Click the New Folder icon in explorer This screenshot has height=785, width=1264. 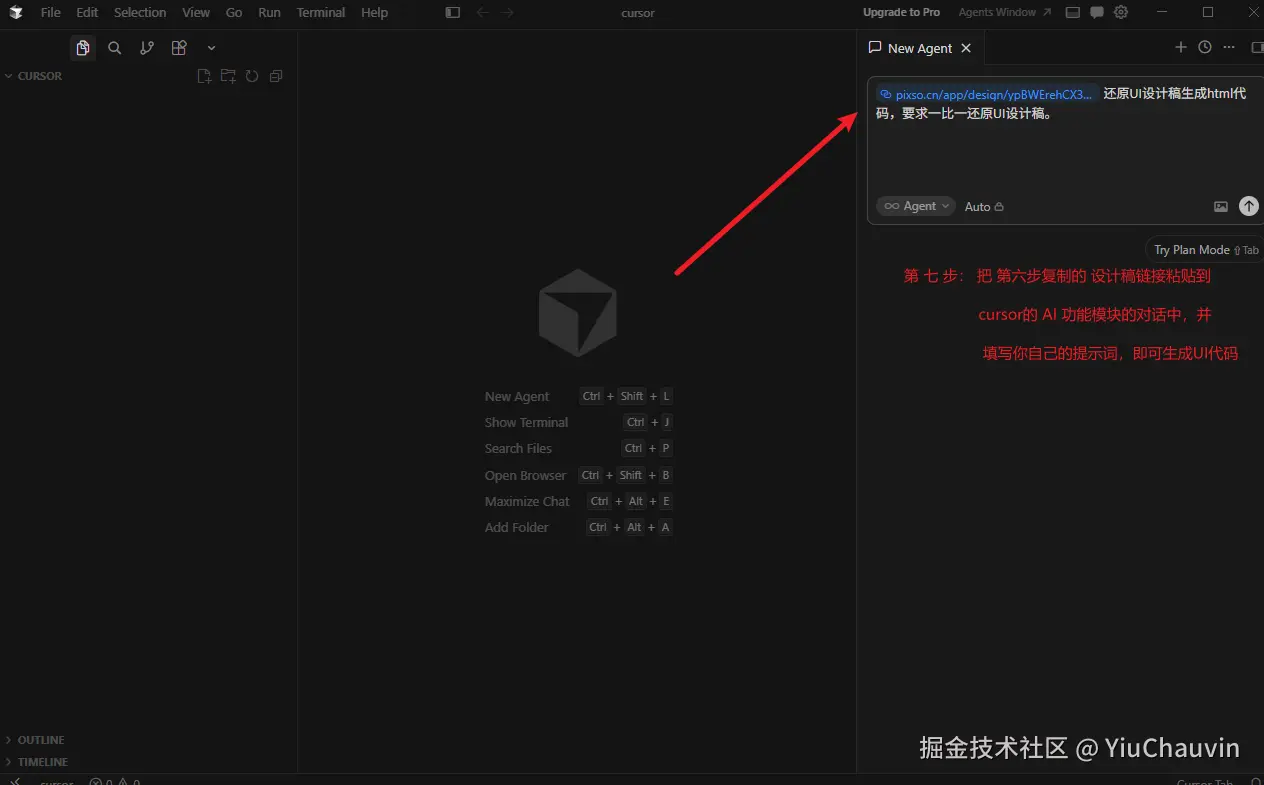tap(228, 76)
